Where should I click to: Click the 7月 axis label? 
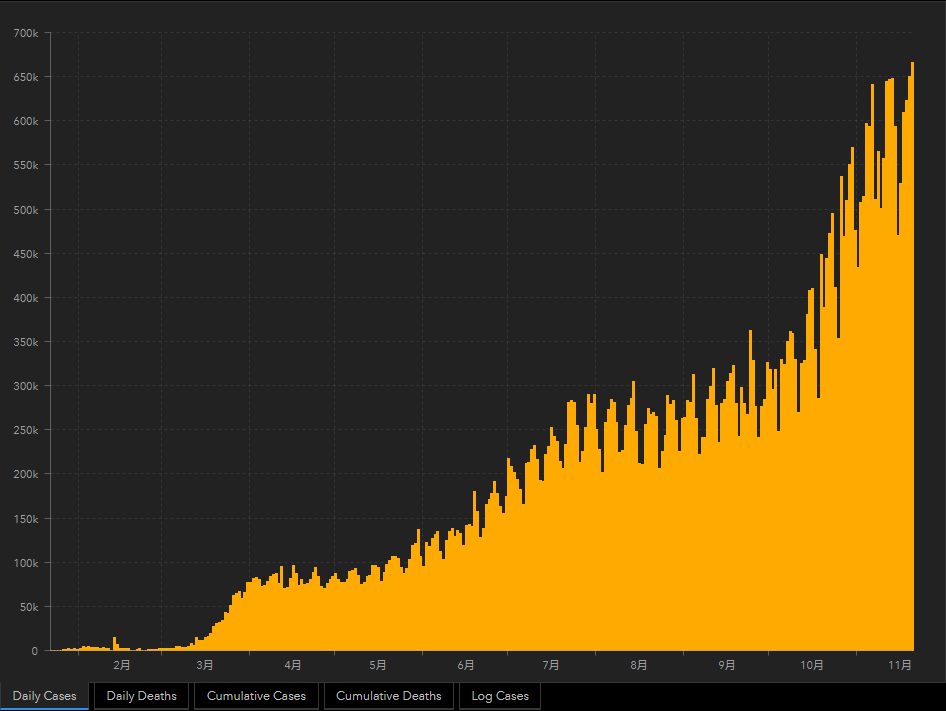pos(551,665)
